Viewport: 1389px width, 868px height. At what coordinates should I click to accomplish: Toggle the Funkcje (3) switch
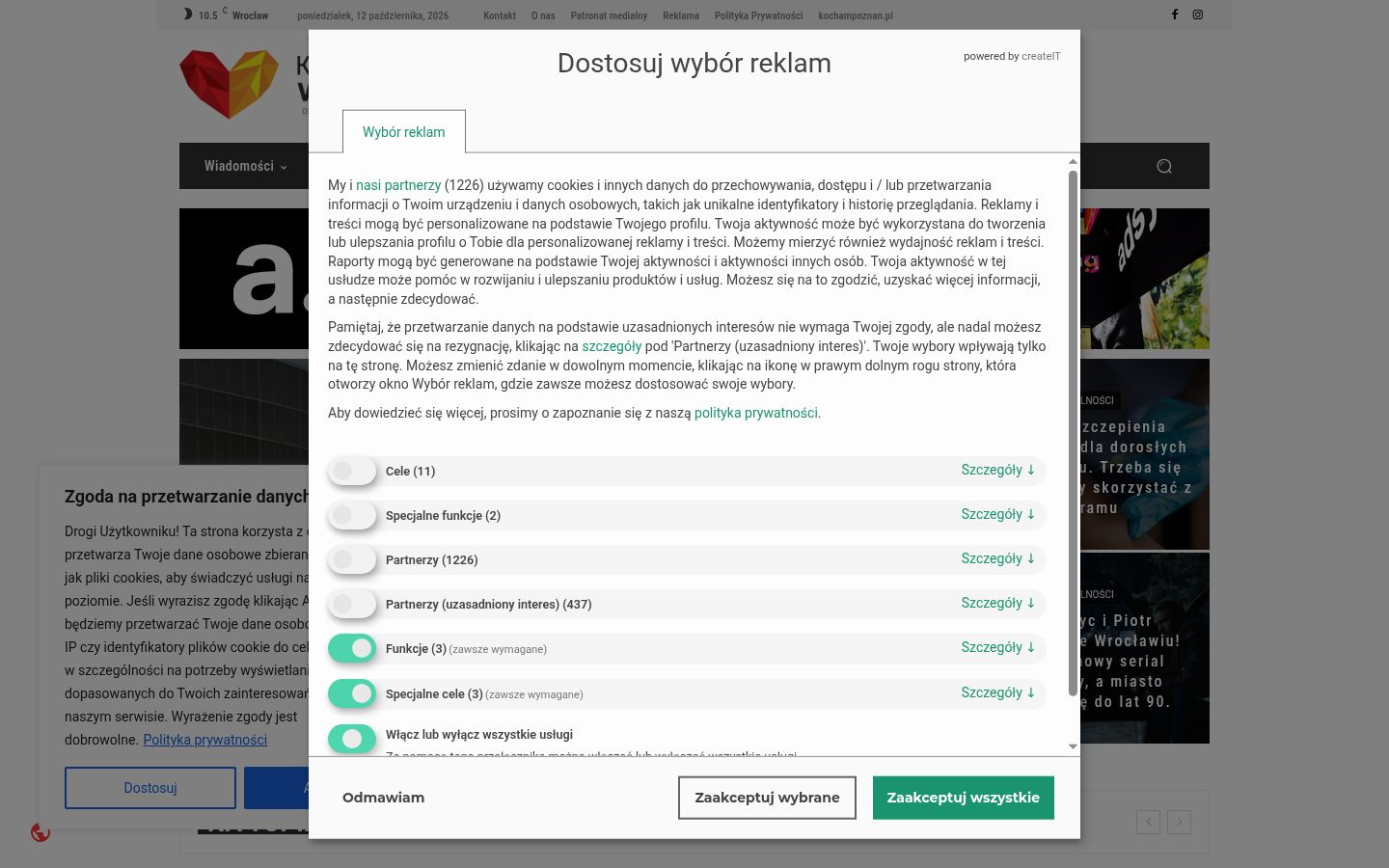[352, 648]
